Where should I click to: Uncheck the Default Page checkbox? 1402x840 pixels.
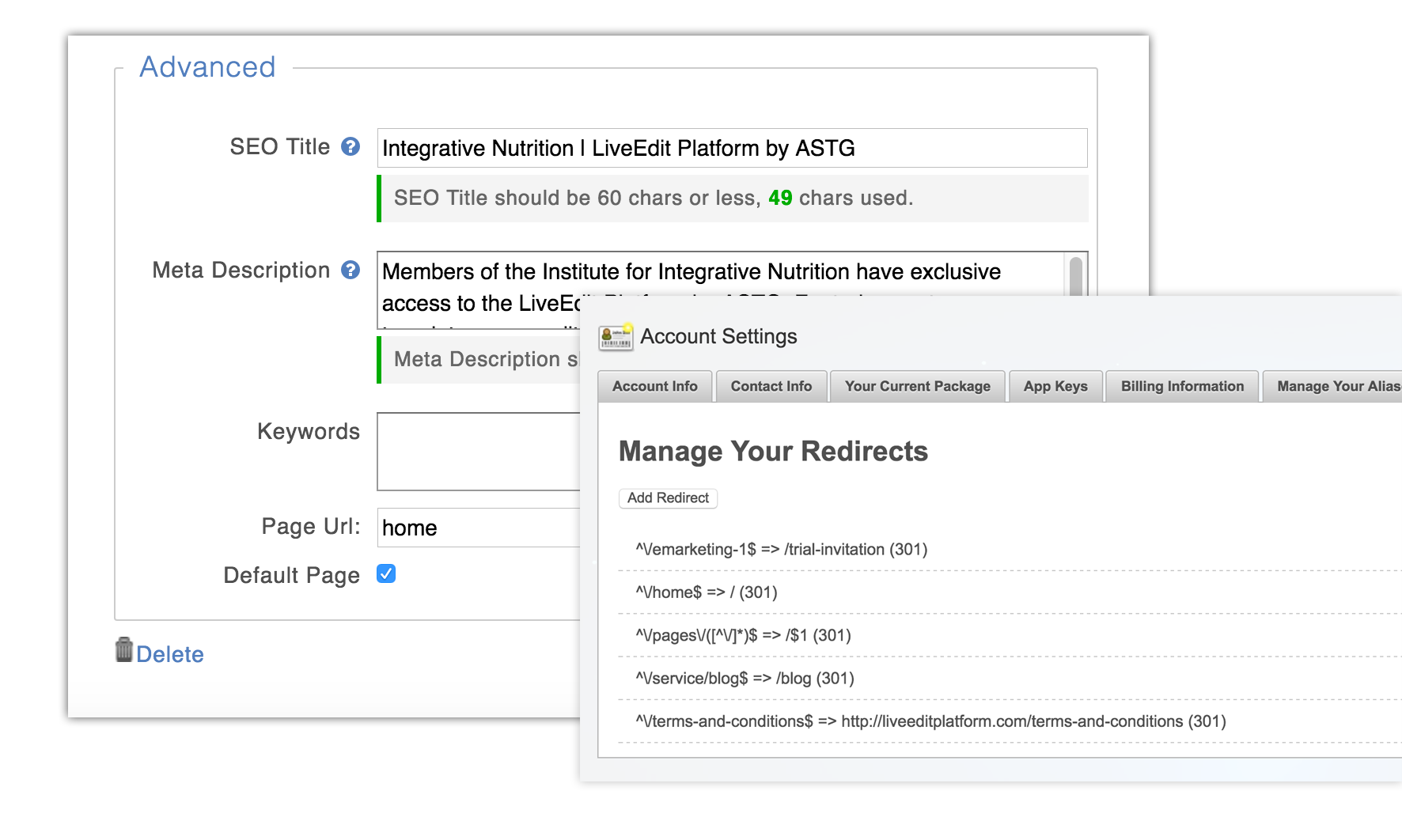tap(386, 573)
